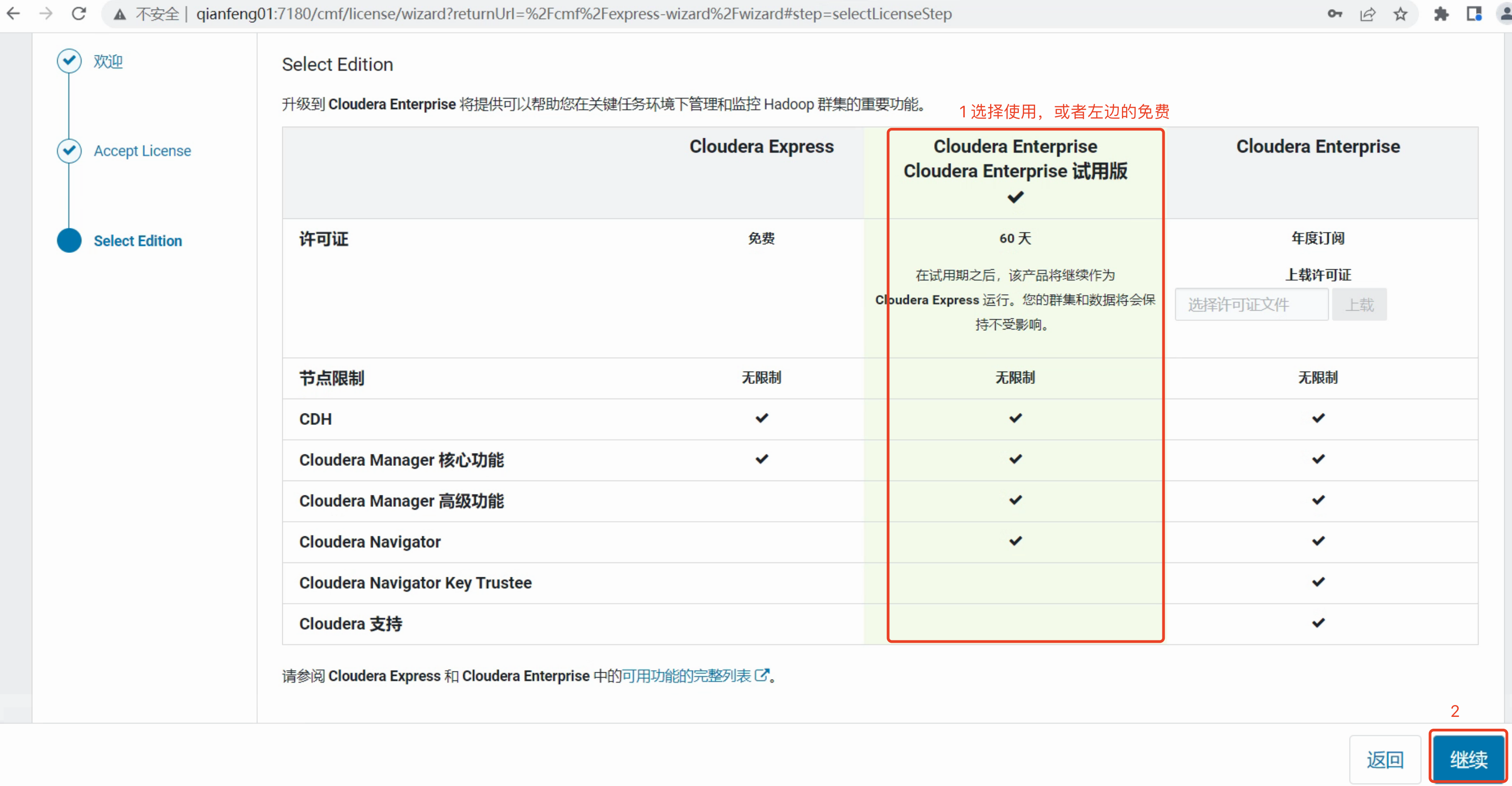Screen dimensions: 1512x786
Task: Open the saved password key icon
Action: (1334, 14)
